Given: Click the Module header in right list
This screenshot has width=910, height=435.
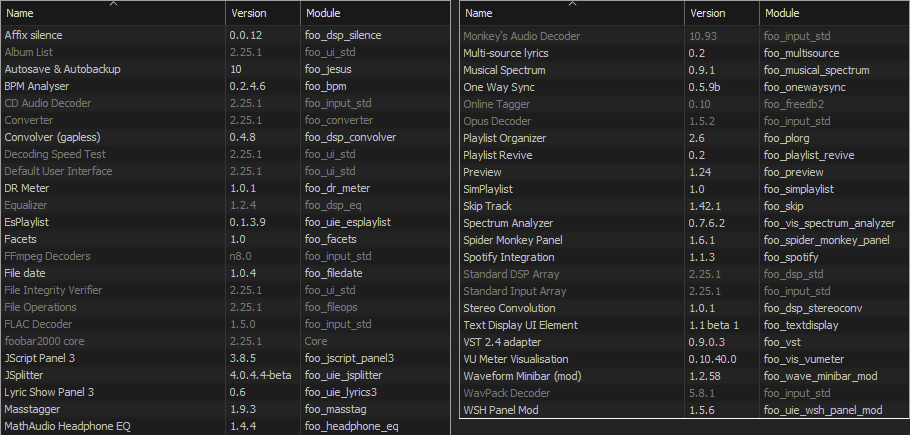Looking at the screenshot, I should click(834, 13).
